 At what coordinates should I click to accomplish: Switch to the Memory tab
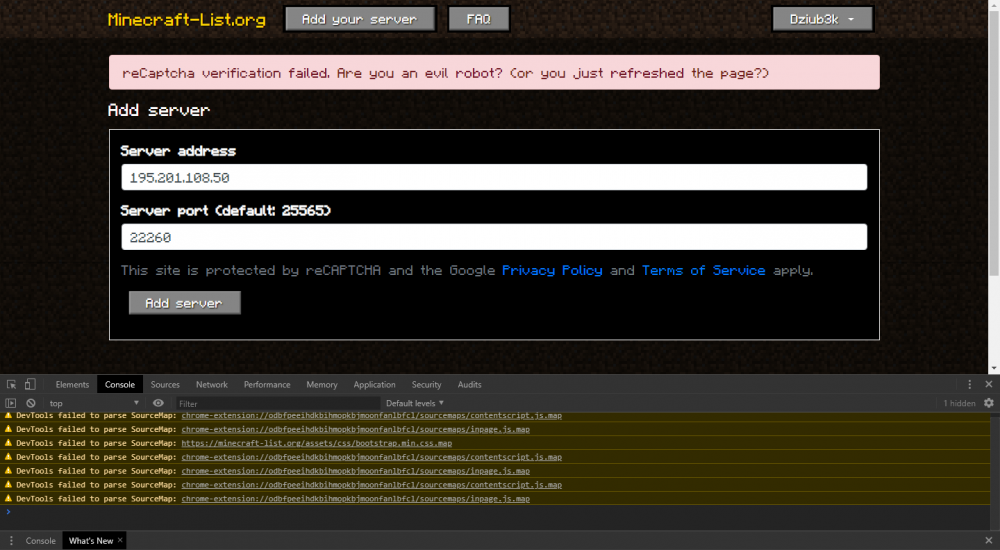[321, 385]
